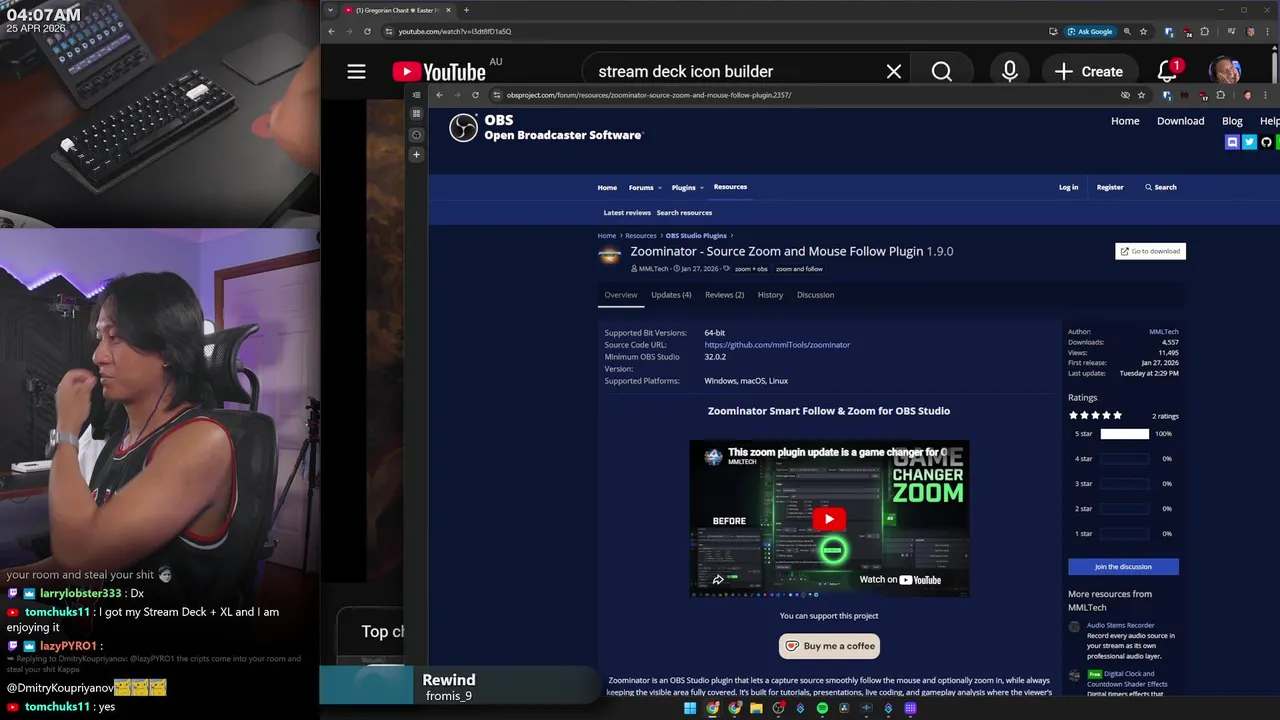Open Chrome extensions puzzle icon in YouTube window
The height and width of the screenshot is (720, 1280).
click(1204, 31)
